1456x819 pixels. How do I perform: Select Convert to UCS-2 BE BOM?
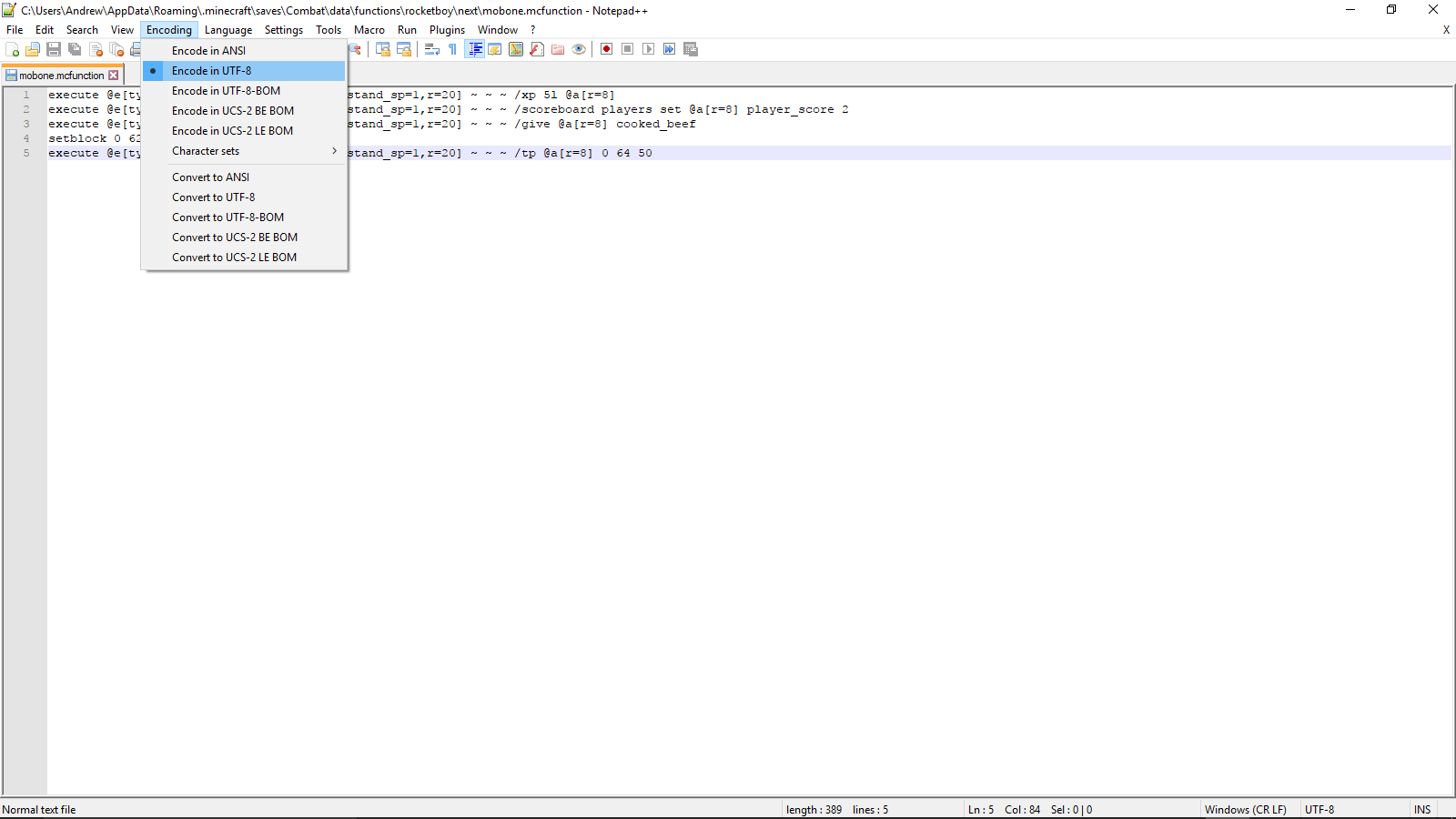click(244, 238)
